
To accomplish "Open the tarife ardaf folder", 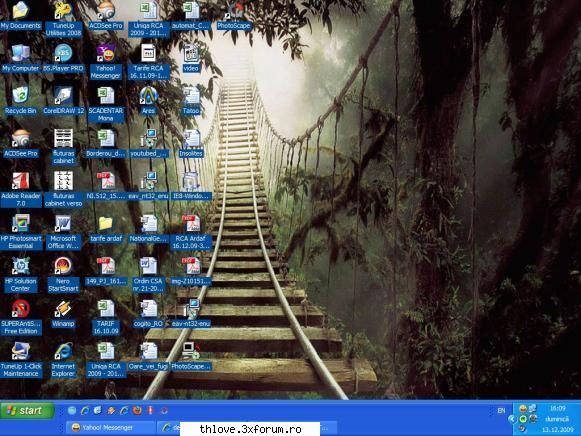I will [x=106, y=228].
